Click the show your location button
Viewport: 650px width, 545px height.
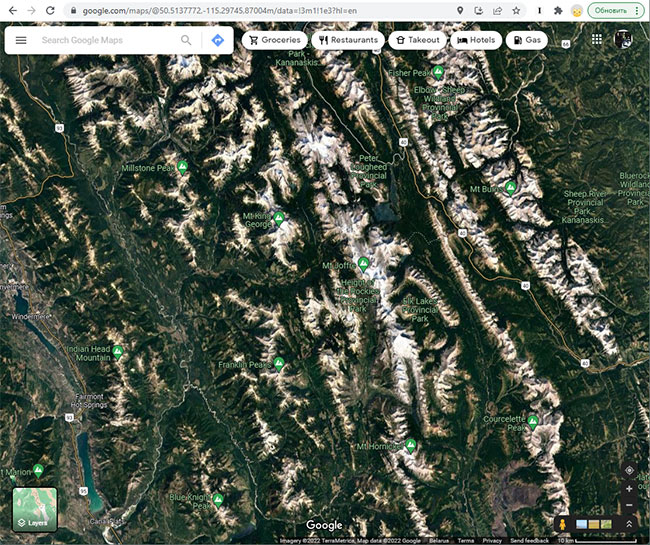click(x=629, y=470)
